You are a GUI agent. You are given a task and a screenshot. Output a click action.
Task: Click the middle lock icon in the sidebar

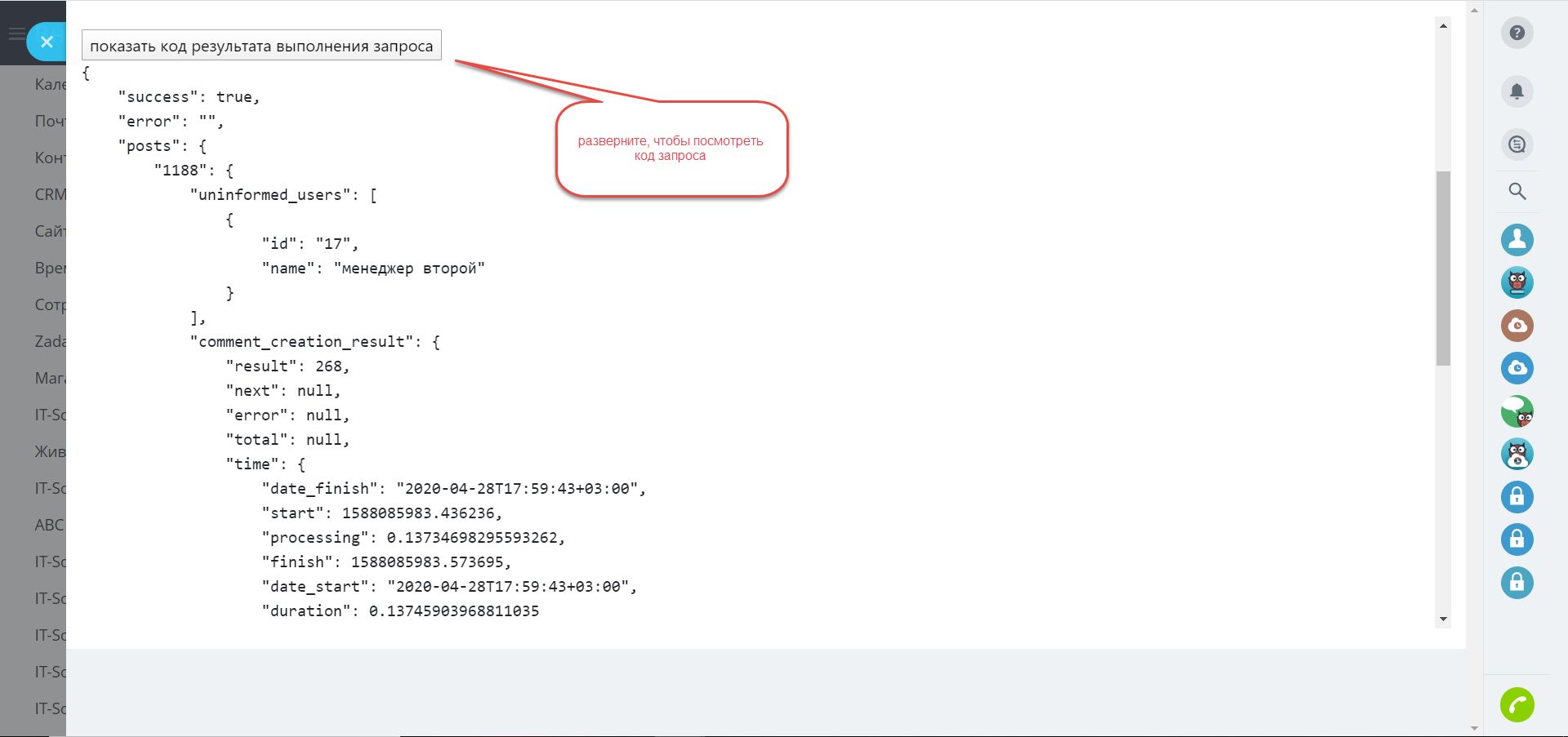[1517, 539]
